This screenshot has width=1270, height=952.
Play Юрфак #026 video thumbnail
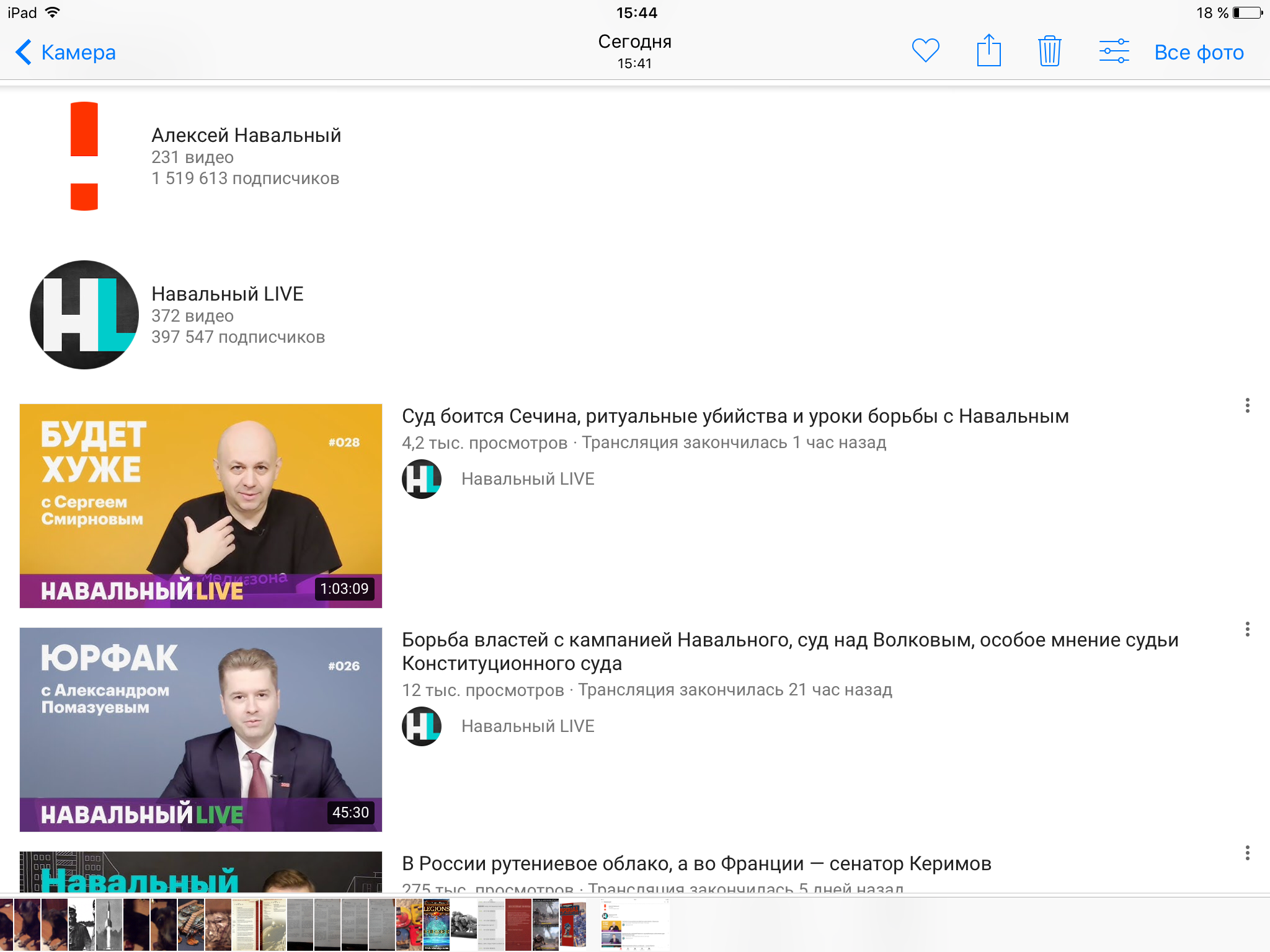[201, 729]
